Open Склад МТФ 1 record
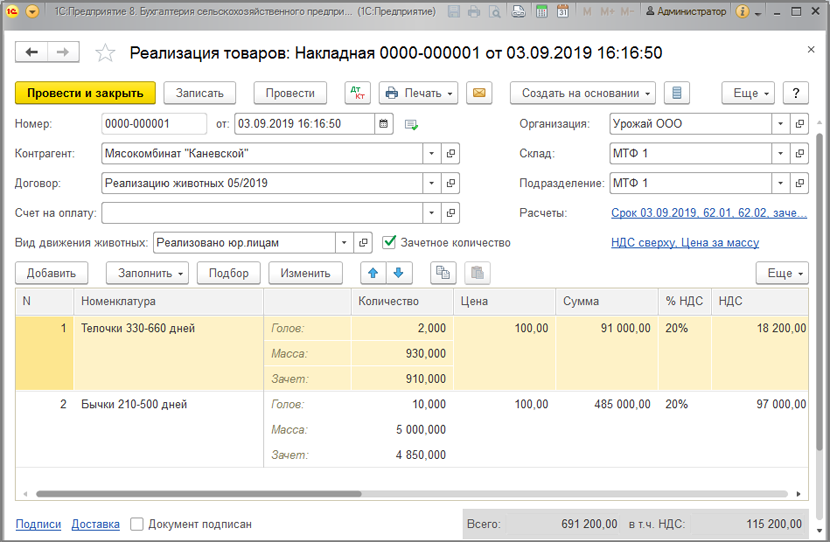This screenshot has height=542, width=830. click(799, 153)
